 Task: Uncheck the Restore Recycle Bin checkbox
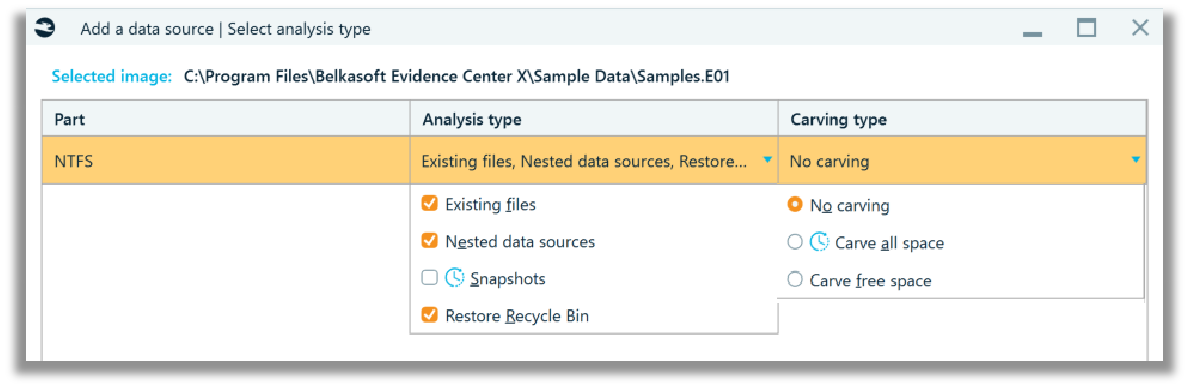[429, 315]
